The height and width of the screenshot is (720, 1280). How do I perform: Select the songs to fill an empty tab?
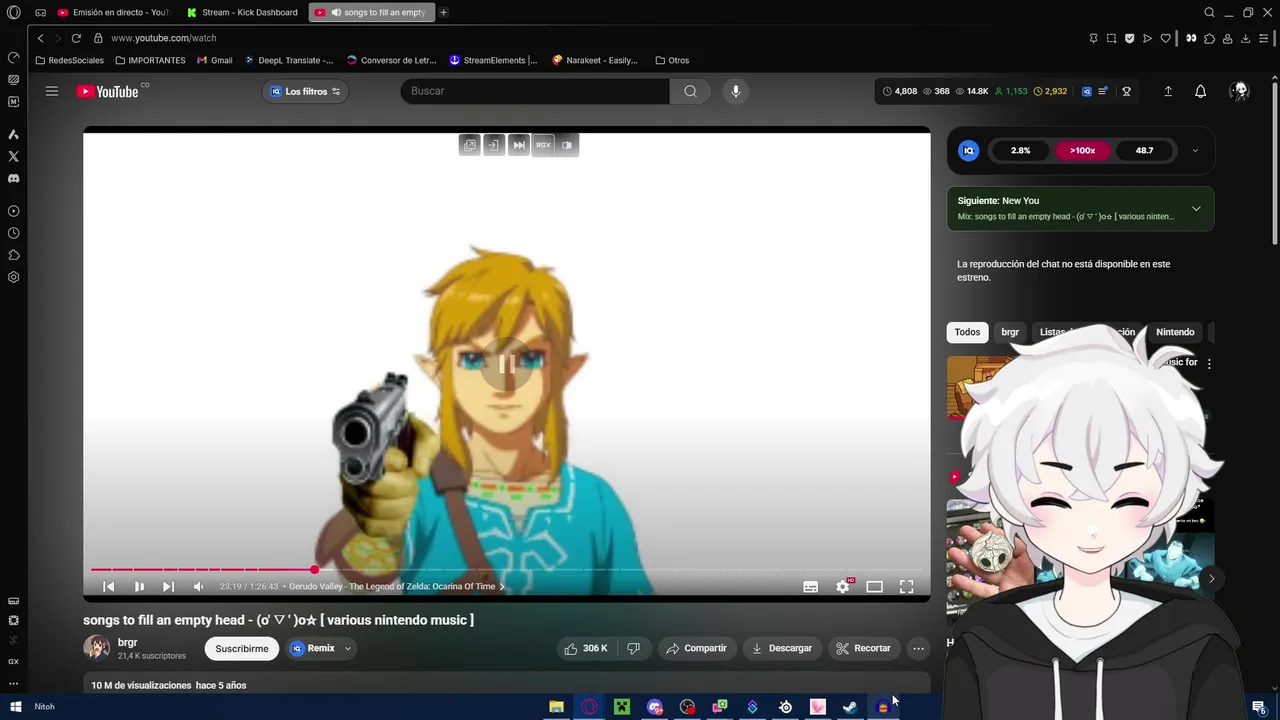pyautogui.click(x=372, y=12)
